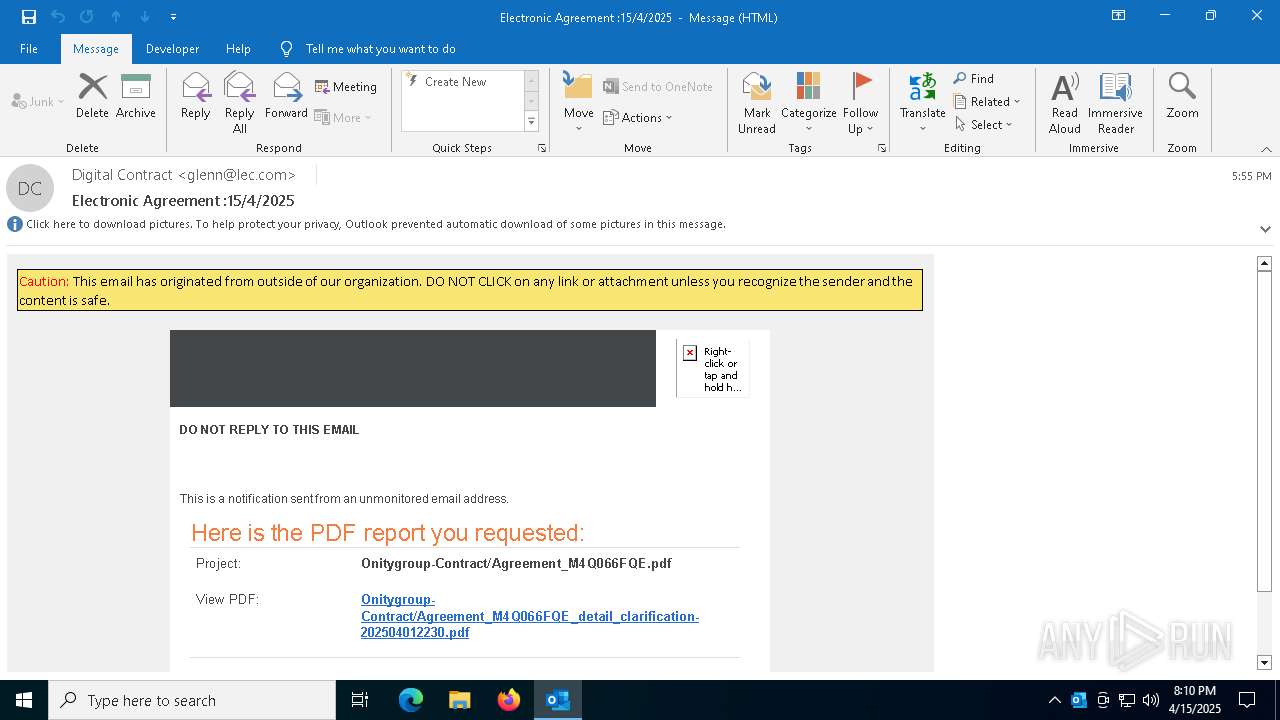Click the download pictures info bar
The height and width of the screenshot is (720, 1280).
[376, 224]
